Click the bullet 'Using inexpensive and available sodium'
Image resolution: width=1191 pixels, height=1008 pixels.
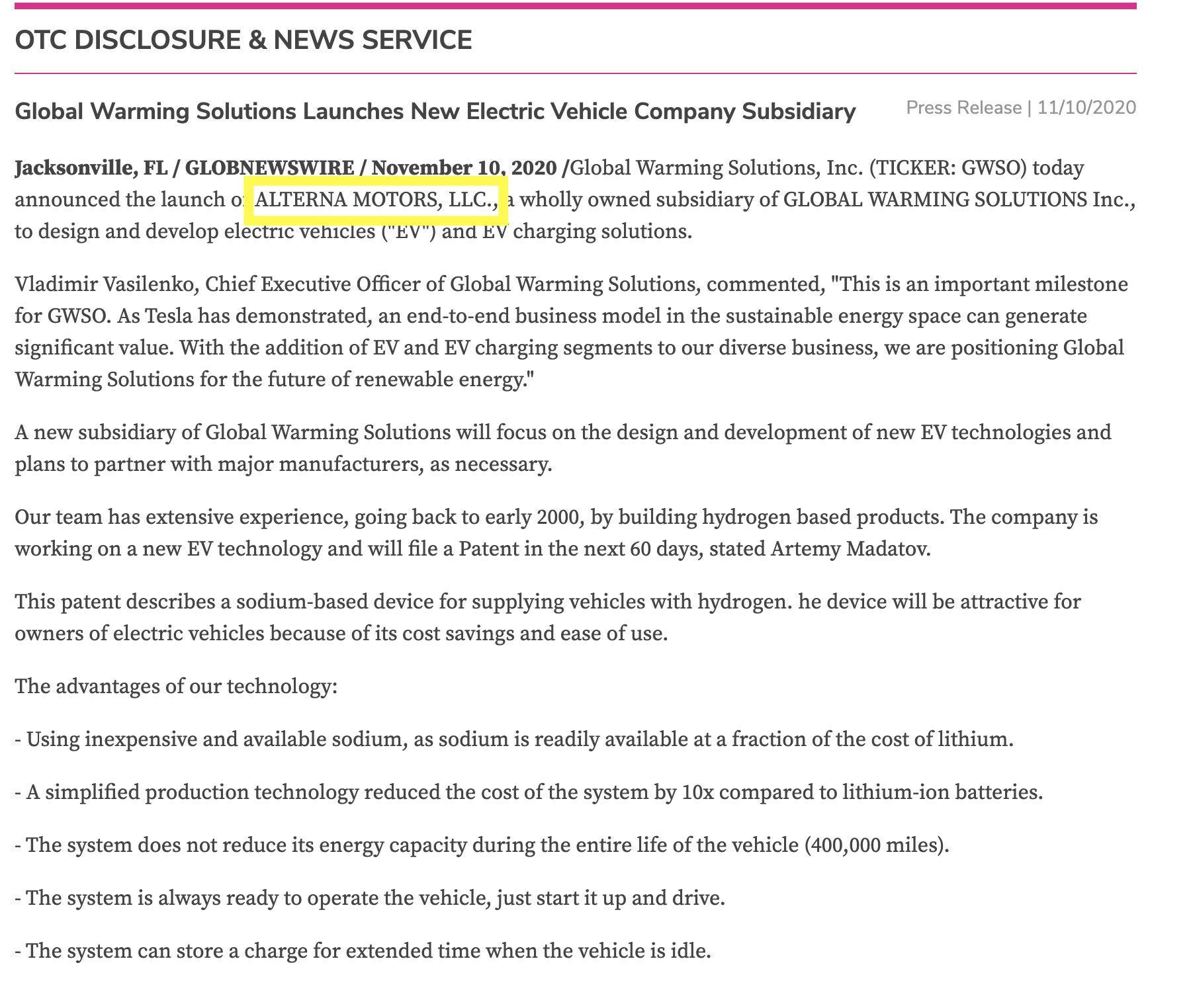pyautogui.click(x=514, y=739)
